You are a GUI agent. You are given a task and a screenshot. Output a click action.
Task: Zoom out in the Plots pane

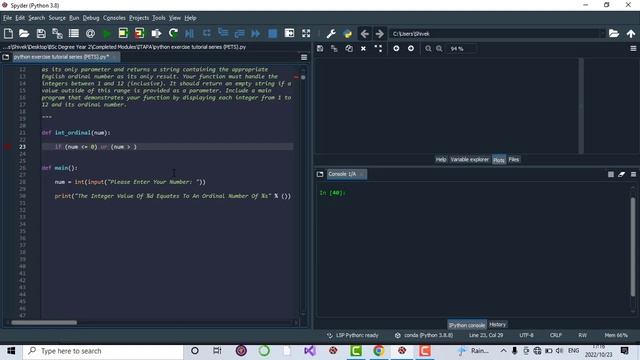[428, 49]
